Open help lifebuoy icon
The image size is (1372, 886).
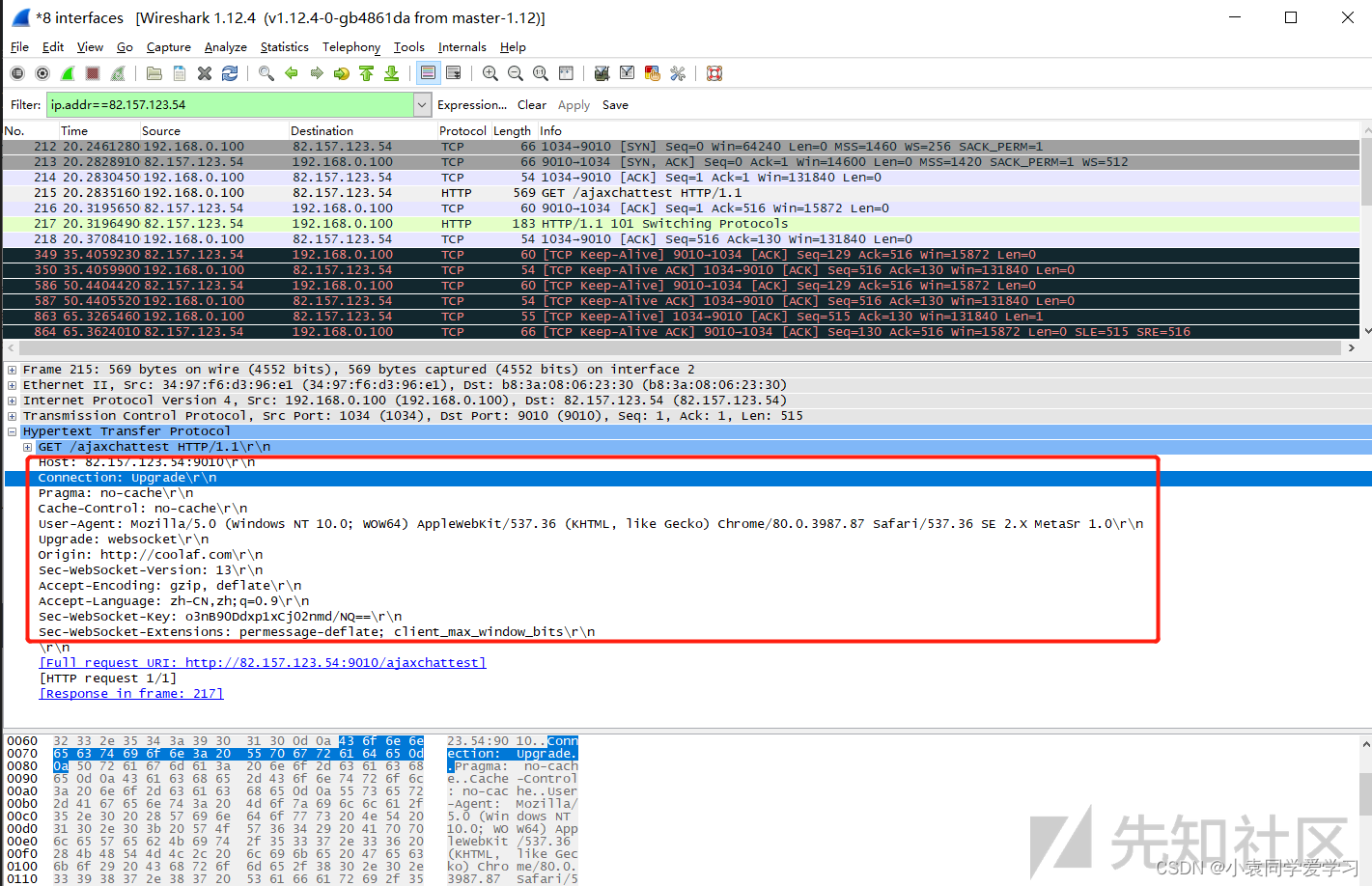pos(714,73)
